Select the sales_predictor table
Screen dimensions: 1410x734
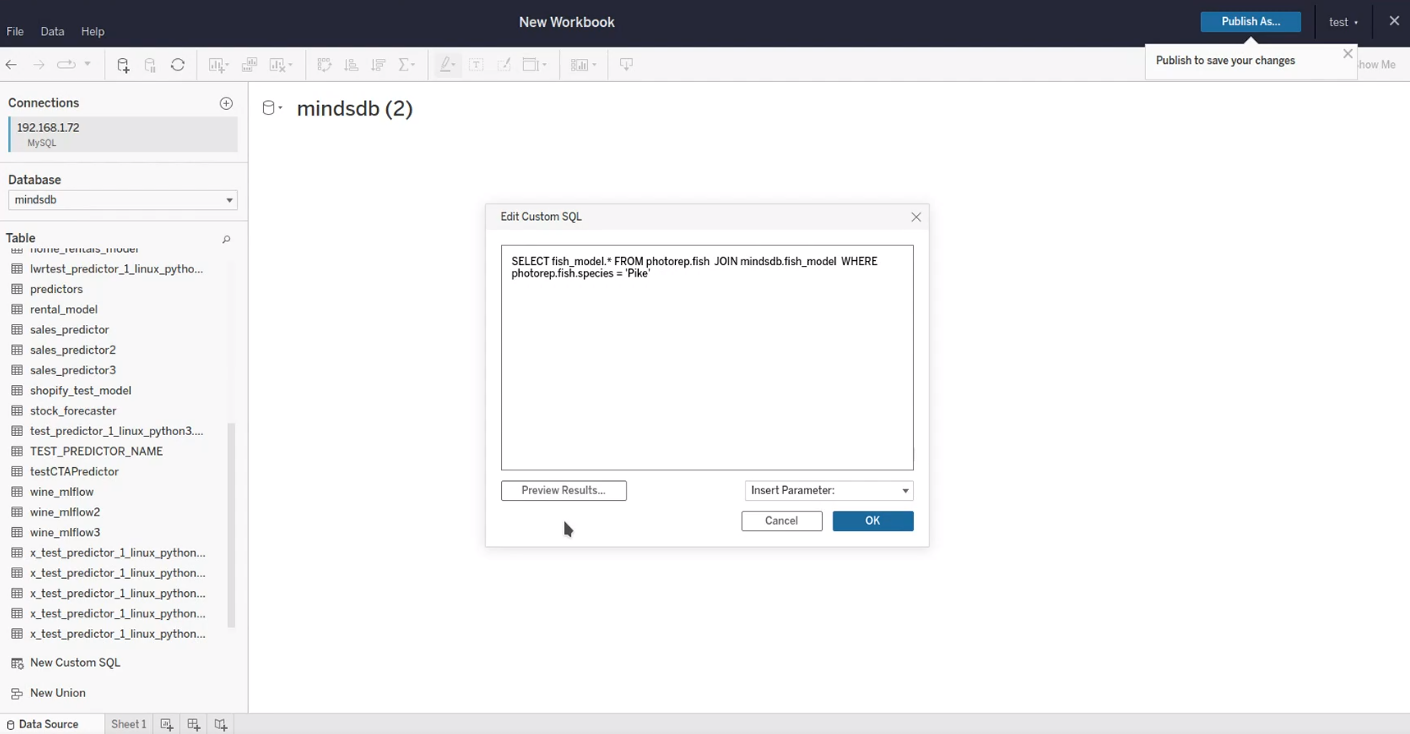coord(69,330)
